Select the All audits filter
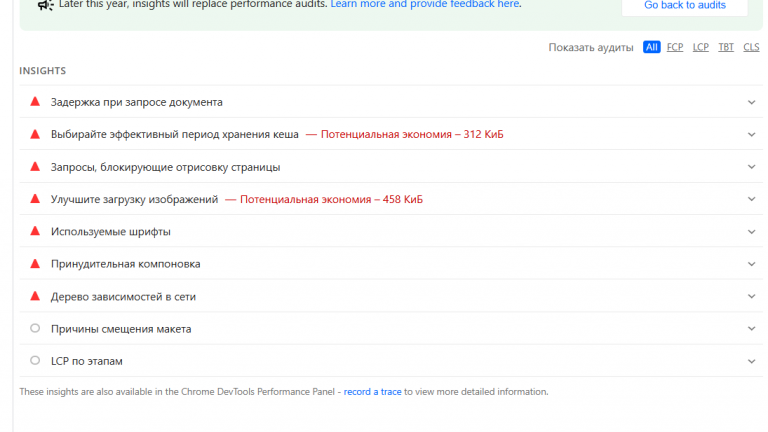The image size is (768, 432). (651, 47)
